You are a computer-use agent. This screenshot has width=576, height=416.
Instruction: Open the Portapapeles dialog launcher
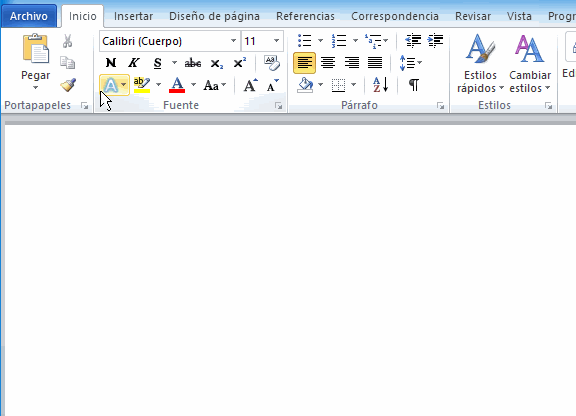click(x=84, y=106)
